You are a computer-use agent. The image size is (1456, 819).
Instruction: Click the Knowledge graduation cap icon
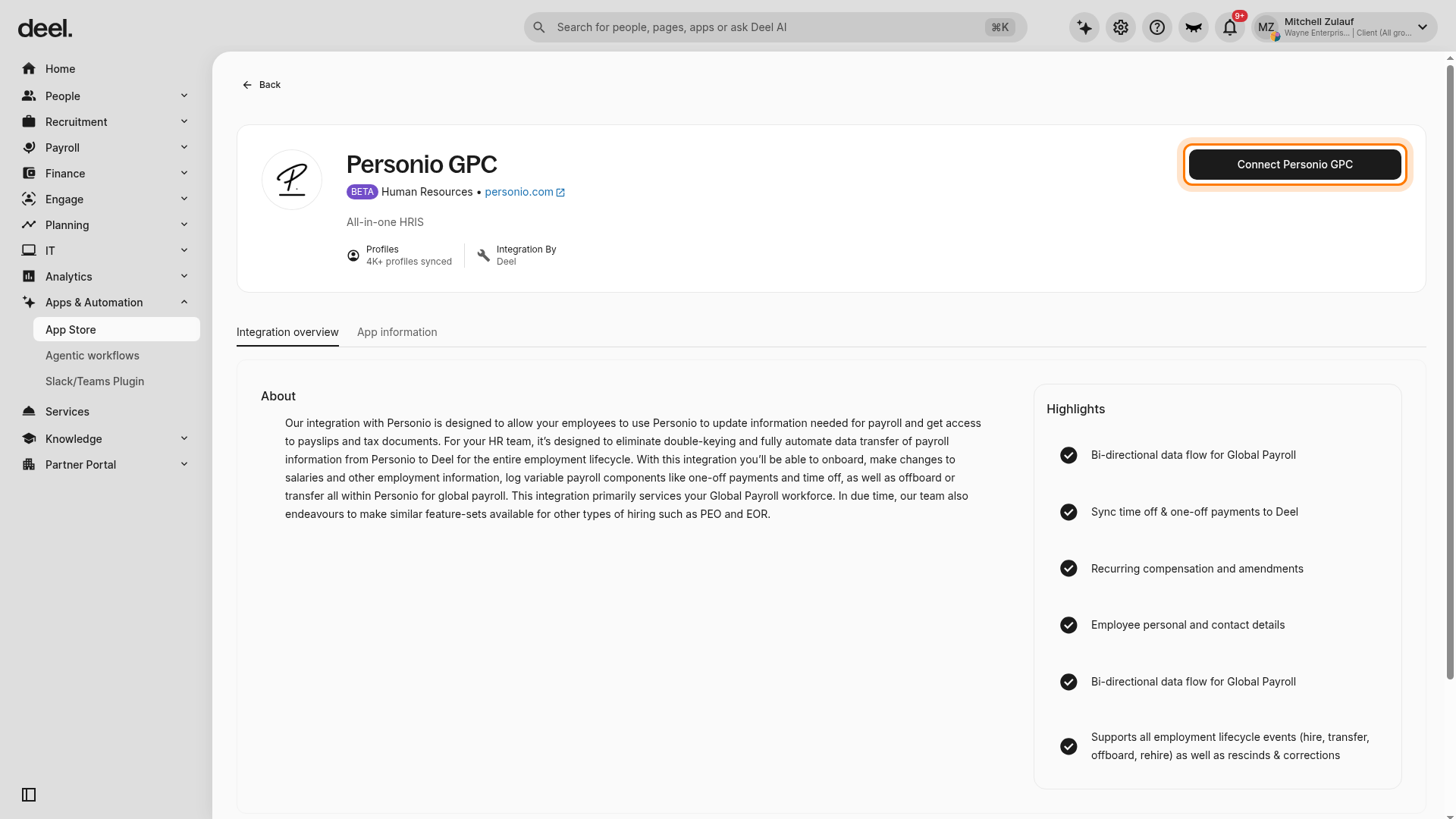tap(29, 439)
